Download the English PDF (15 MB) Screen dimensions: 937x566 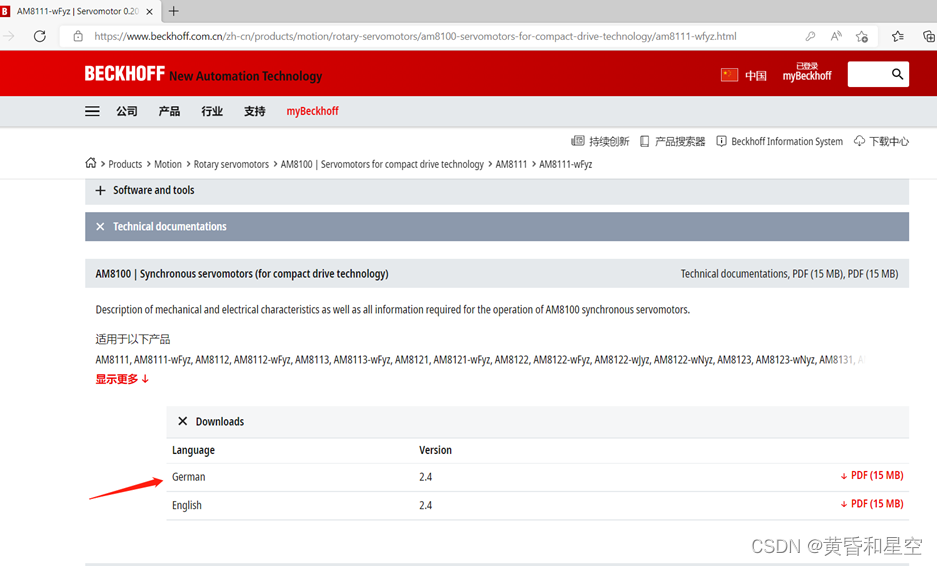point(872,504)
